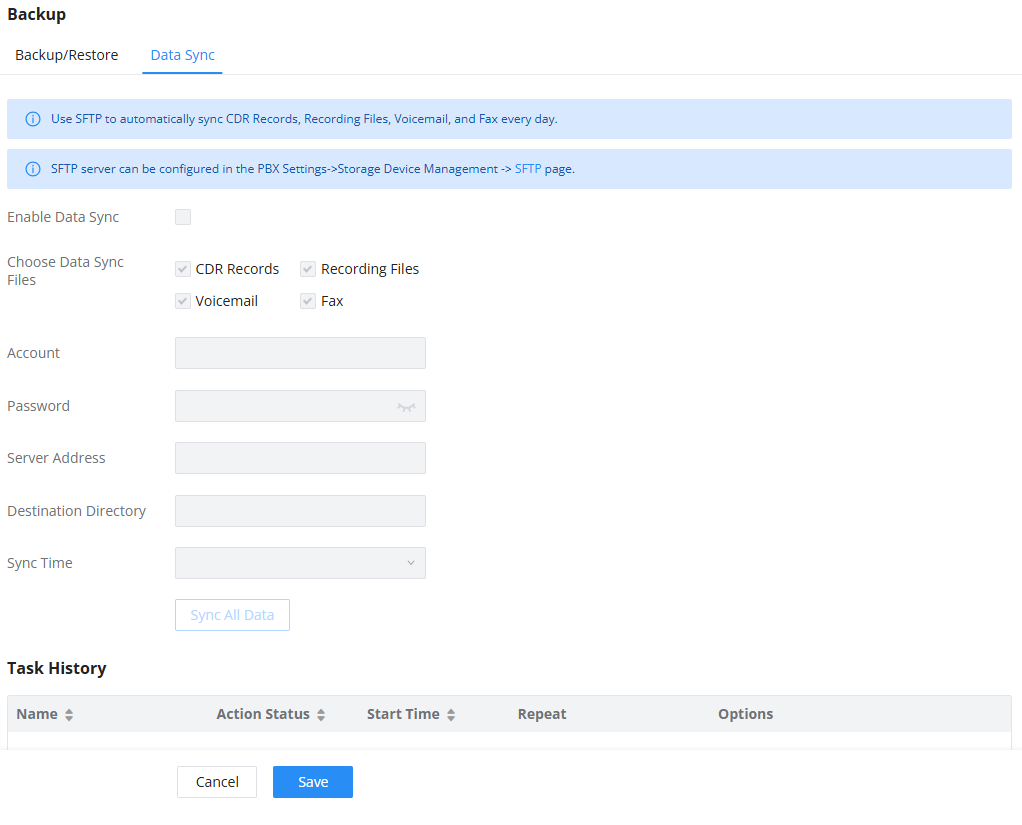
Task: Toggle CDR Records checkbox
Action: coord(182,269)
